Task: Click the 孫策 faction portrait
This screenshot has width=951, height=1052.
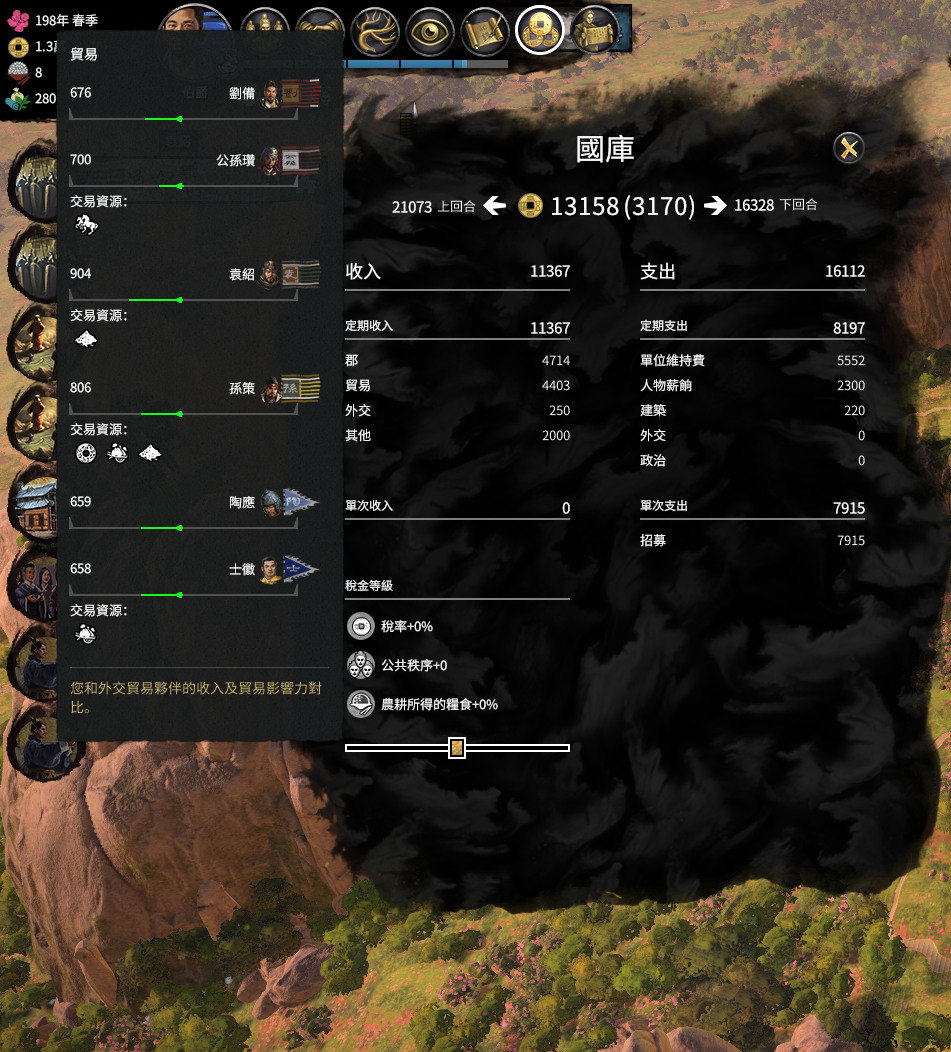Action: [x=270, y=388]
